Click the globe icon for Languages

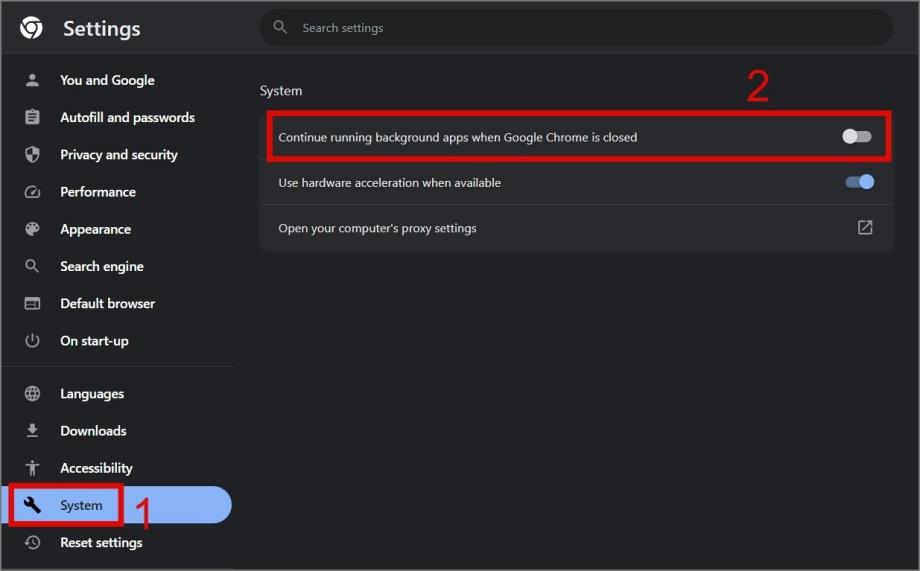(32, 393)
